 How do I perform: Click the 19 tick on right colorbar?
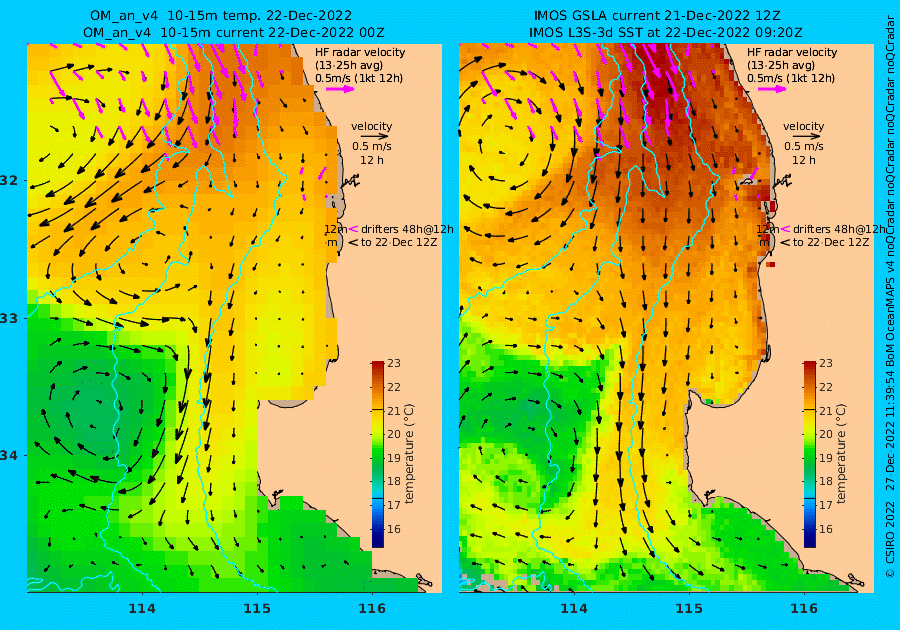[x=825, y=458]
